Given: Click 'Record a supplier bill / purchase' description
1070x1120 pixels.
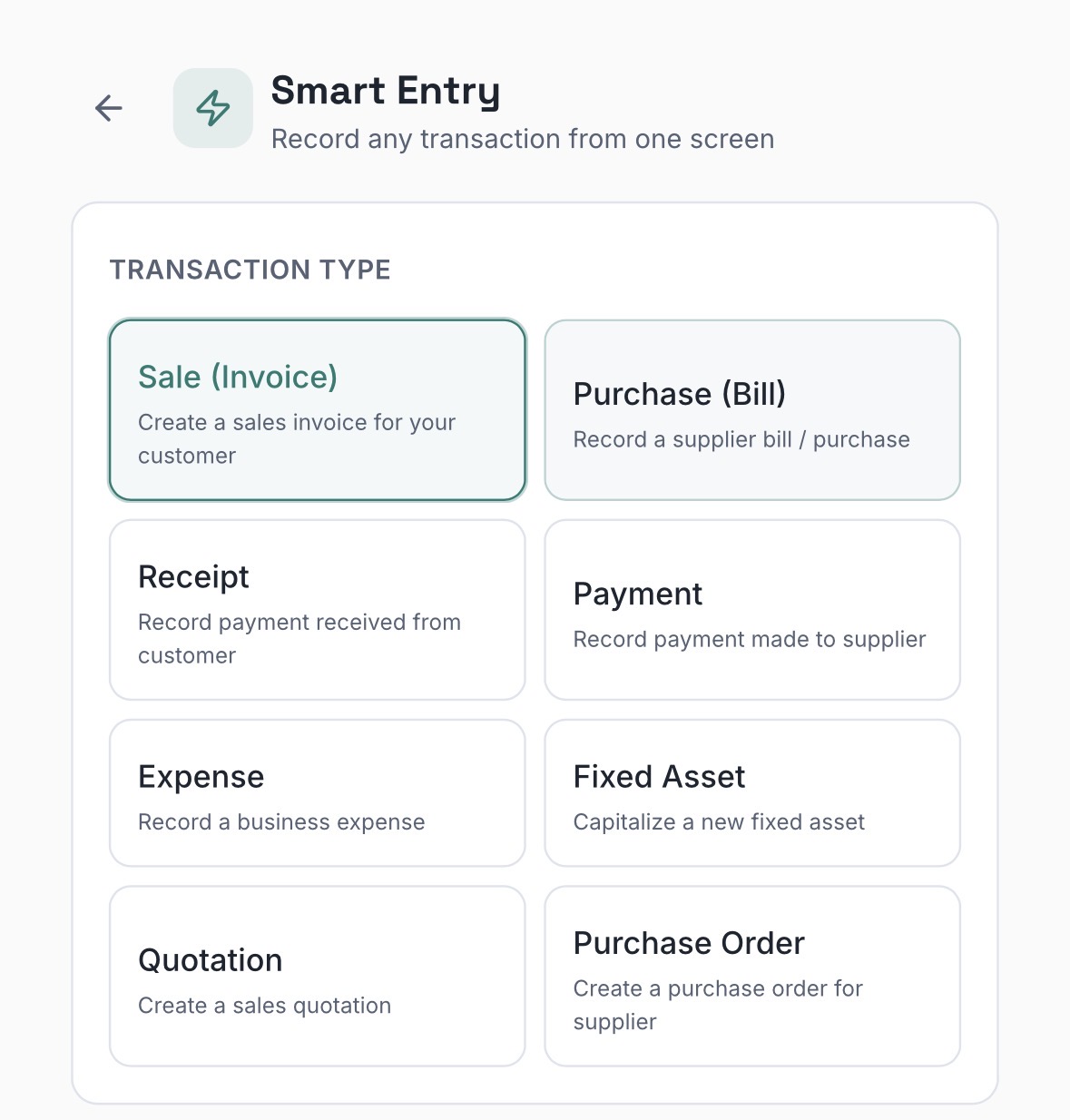Looking at the screenshot, I should (741, 440).
